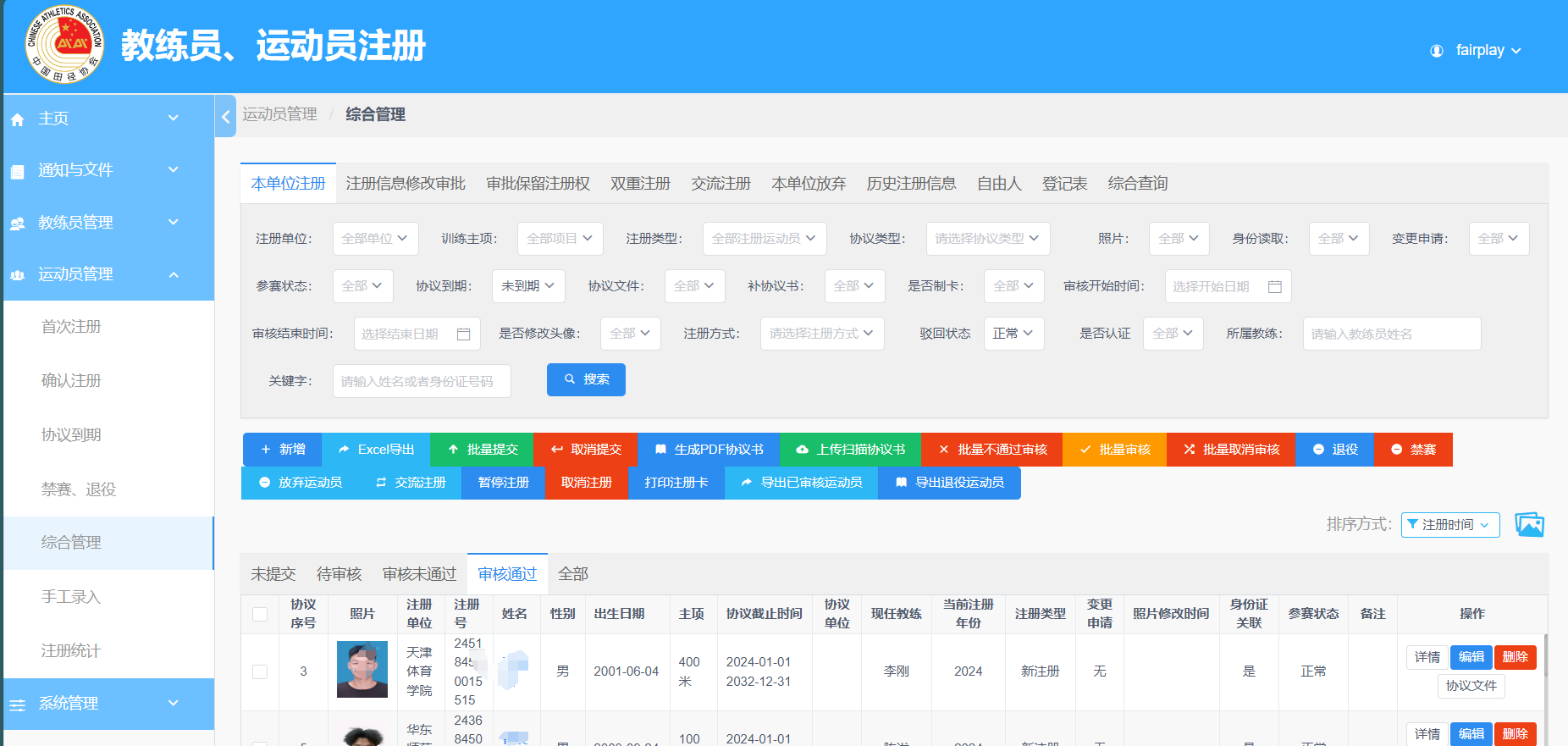
Task: Click 编辑 button in 李刚 row
Action: pyautogui.click(x=1471, y=657)
